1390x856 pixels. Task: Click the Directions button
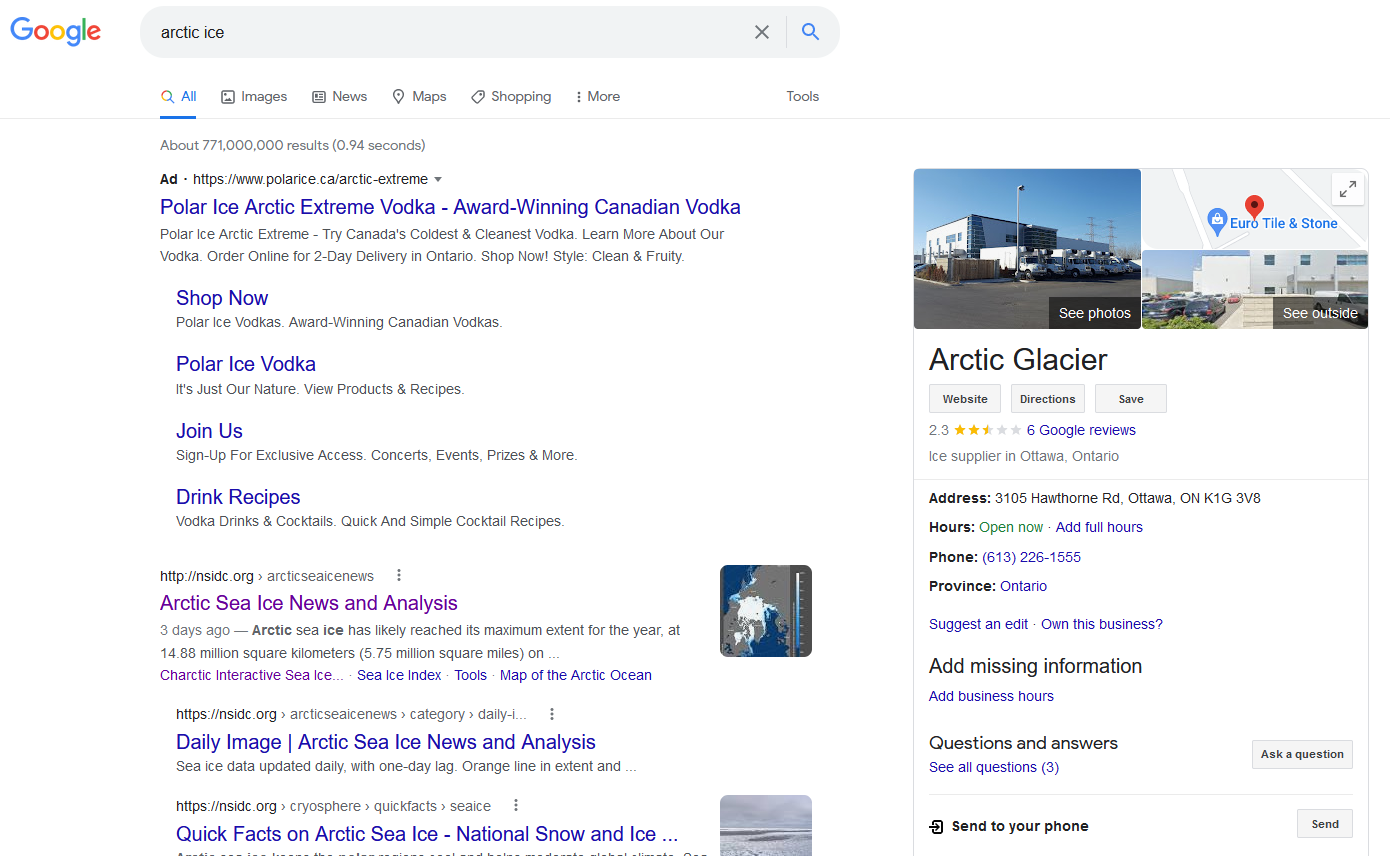pyautogui.click(x=1048, y=399)
